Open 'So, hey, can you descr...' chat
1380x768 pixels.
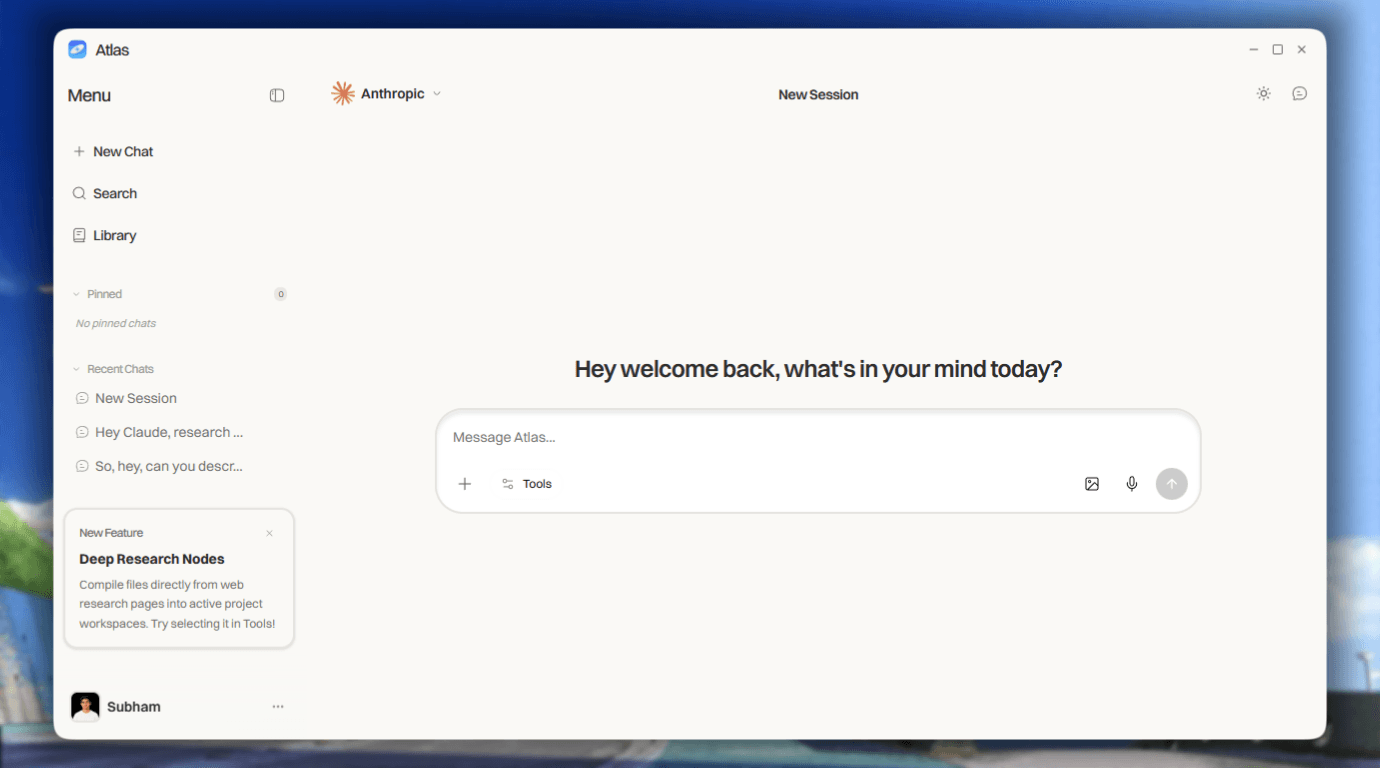click(x=160, y=466)
